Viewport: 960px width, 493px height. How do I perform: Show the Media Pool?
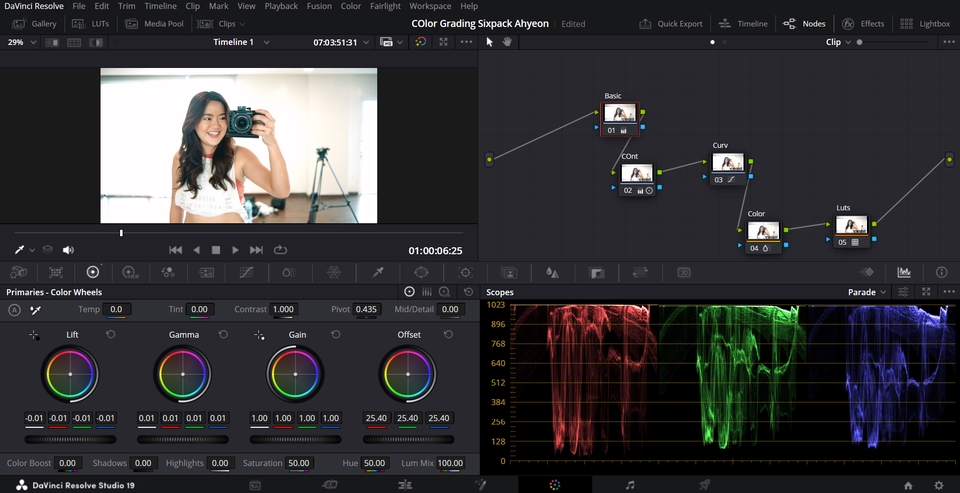(155, 24)
